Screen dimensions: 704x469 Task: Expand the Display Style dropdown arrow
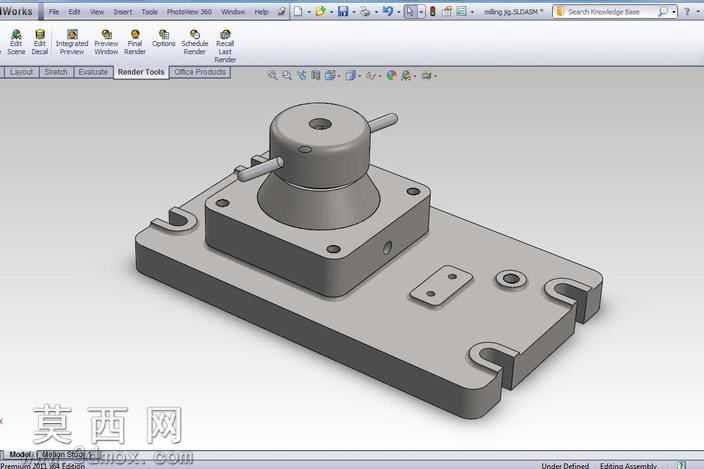pos(360,76)
